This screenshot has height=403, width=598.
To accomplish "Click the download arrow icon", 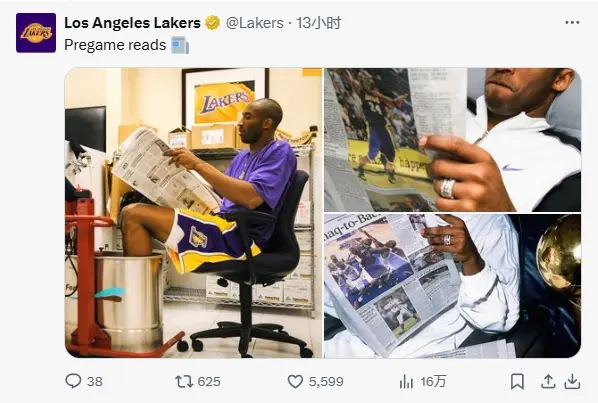I will click(x=572, y=381).
